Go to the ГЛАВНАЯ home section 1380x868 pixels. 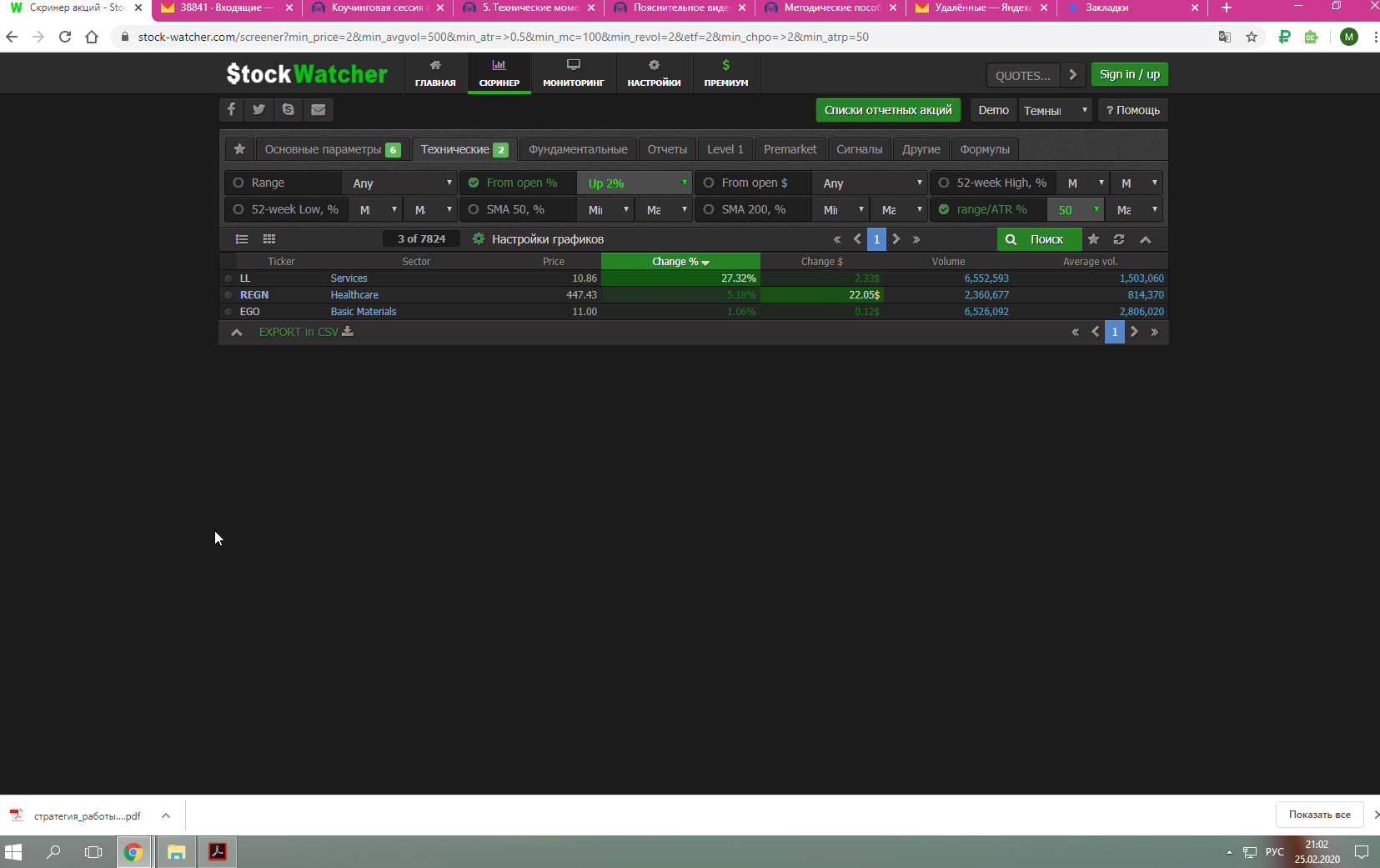coord(435,73)
